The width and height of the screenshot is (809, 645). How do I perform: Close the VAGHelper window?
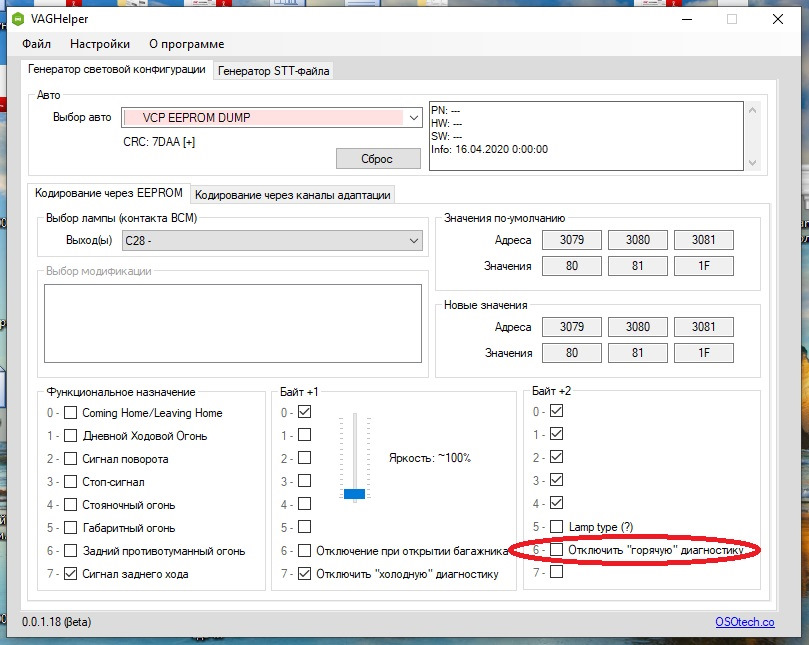pos(778,19)
